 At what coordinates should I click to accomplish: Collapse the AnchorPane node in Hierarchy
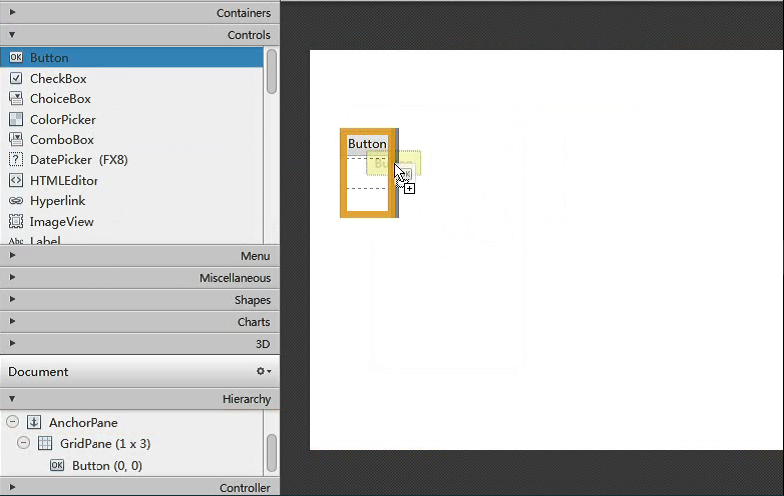12,423
